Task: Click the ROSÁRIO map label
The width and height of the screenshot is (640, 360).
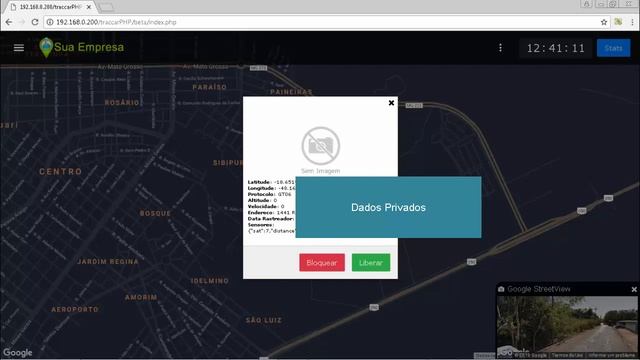Action: [122, 102]
